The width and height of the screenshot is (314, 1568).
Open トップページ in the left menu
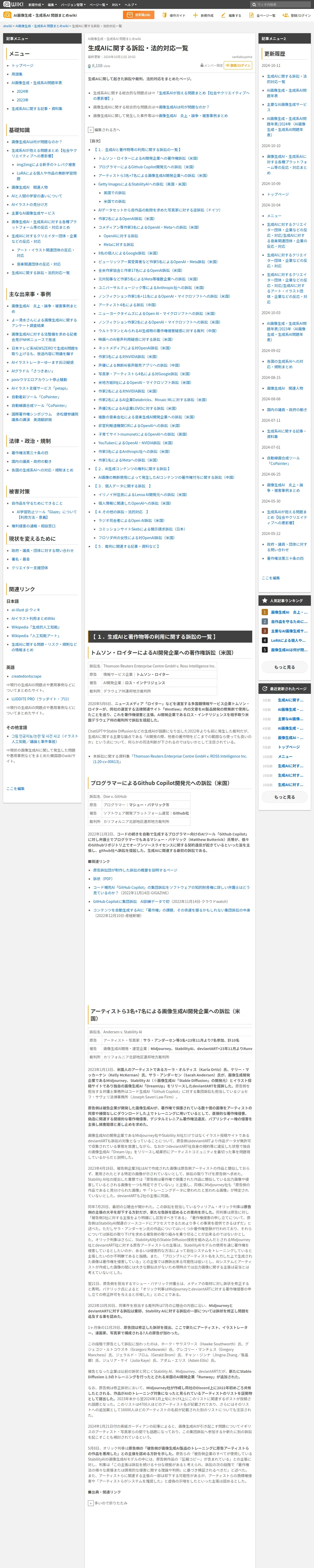click(23, 65)
